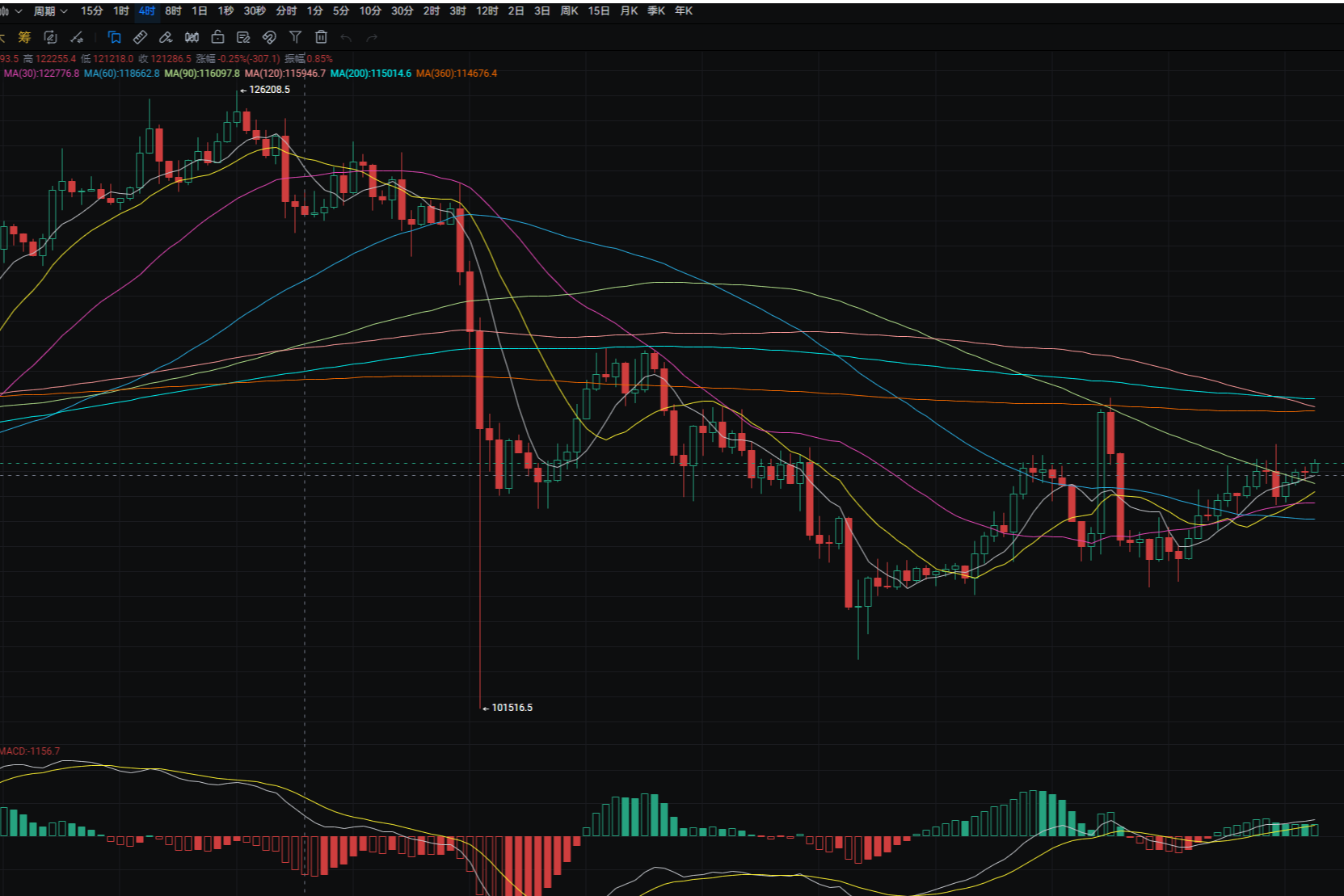The width and height of the screenshot is (1344, 896).
Task: Select the ruler measurement tool
Action: tap(140, 37)
